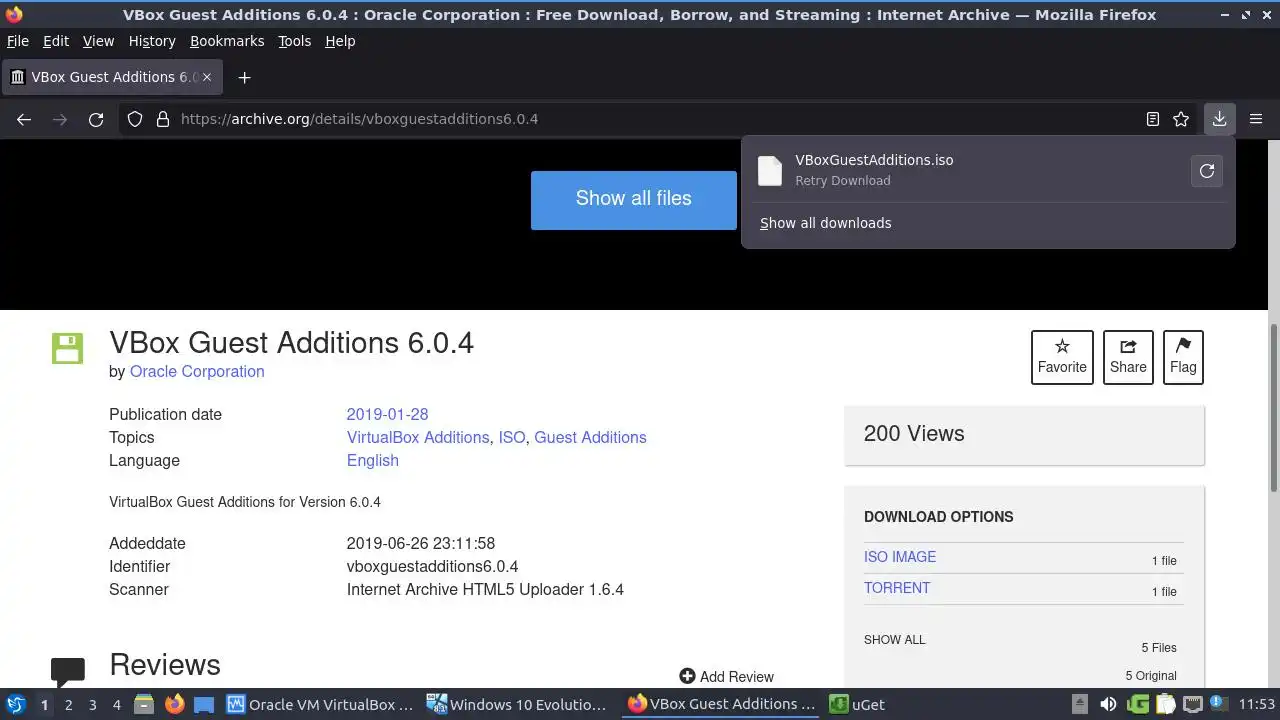Click Show all downloads
Screen dimensions: 1280x720
point(826,223)
